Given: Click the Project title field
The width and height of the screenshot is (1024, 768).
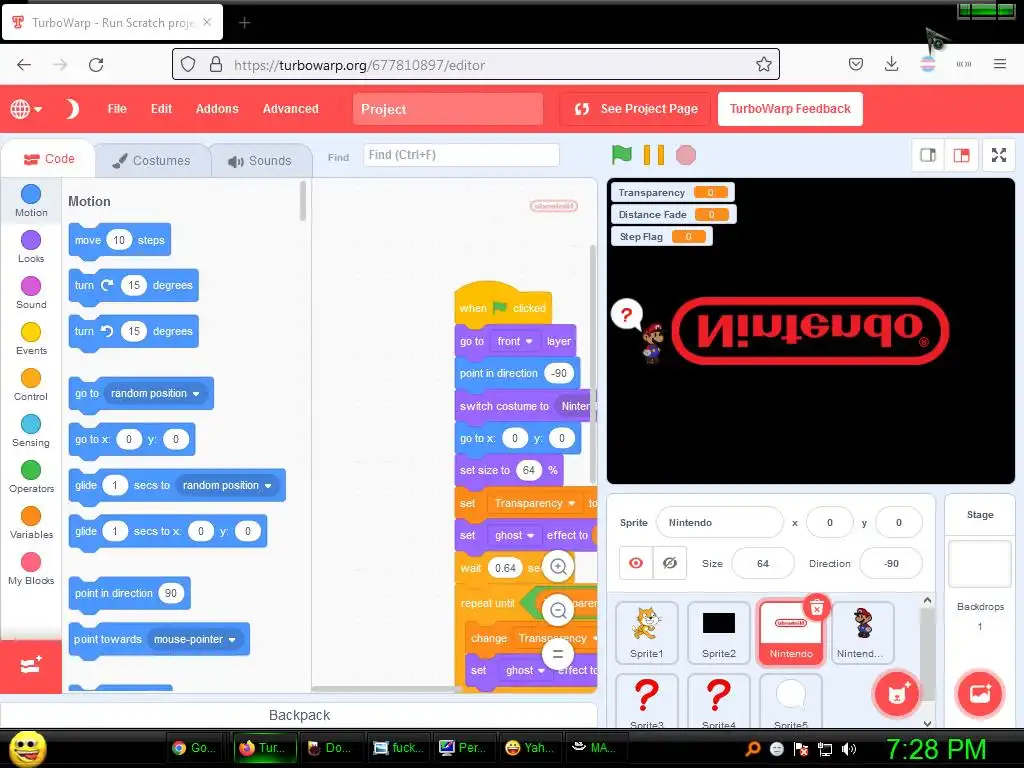Looking at the screenshot, I should (448, 109).
